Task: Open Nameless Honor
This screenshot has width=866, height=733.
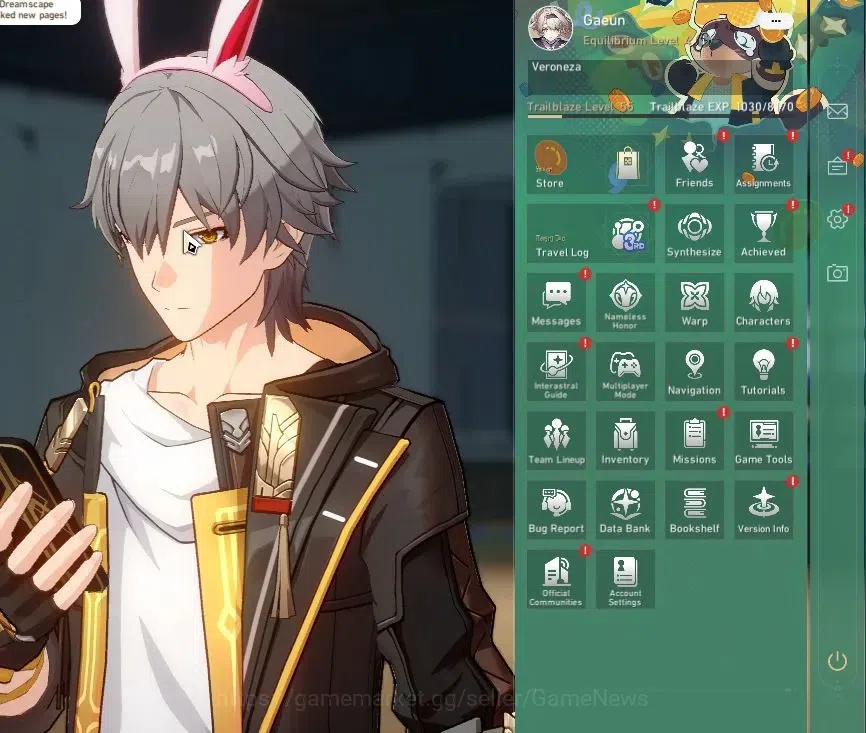Action: [x=625, y=302]
